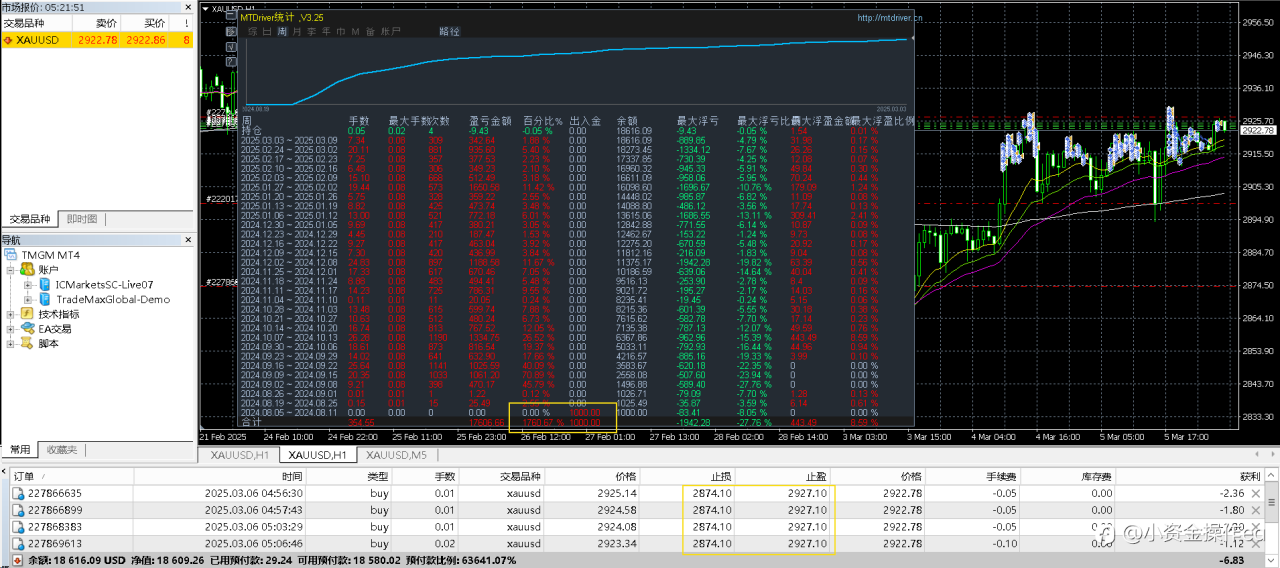This screenshot has width=1280, height=568.
Task: Click the 脚本 scripts icon
Action: coord(26,343)
